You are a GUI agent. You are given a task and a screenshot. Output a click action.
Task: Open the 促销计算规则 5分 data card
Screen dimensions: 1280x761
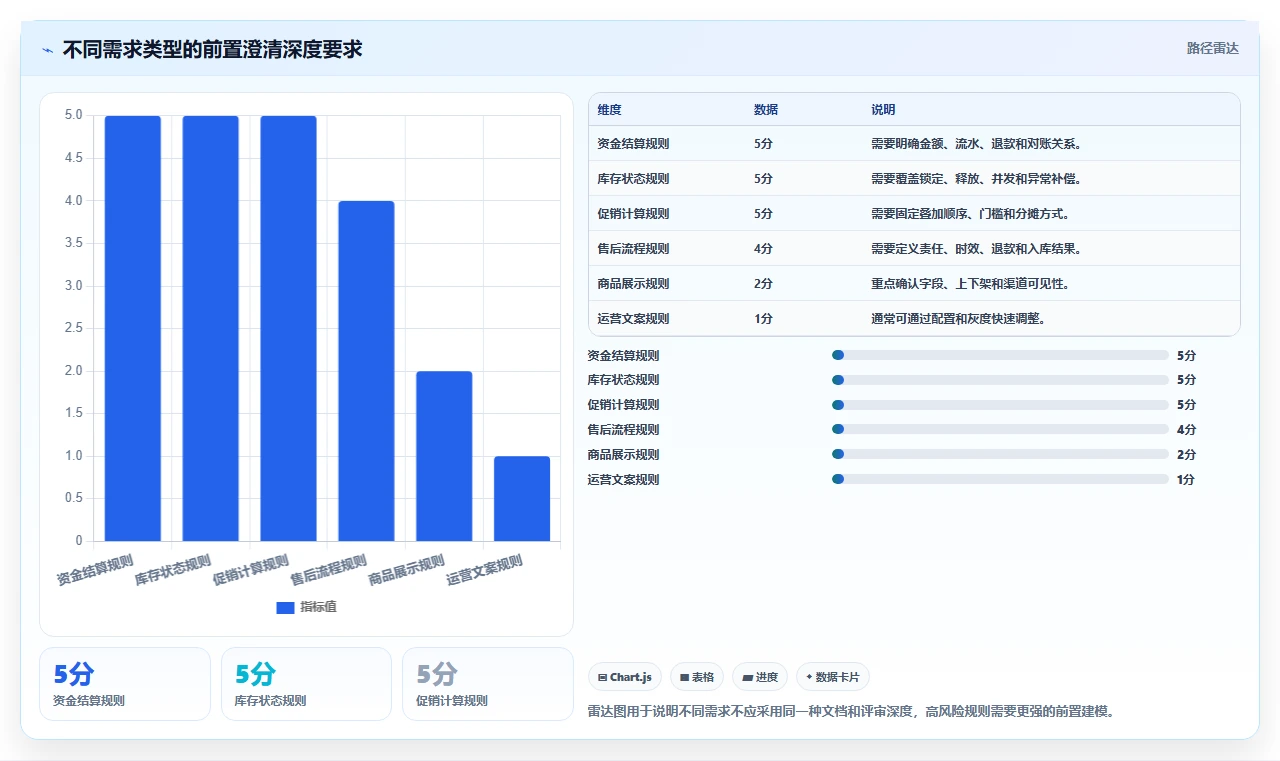point(488,684)
